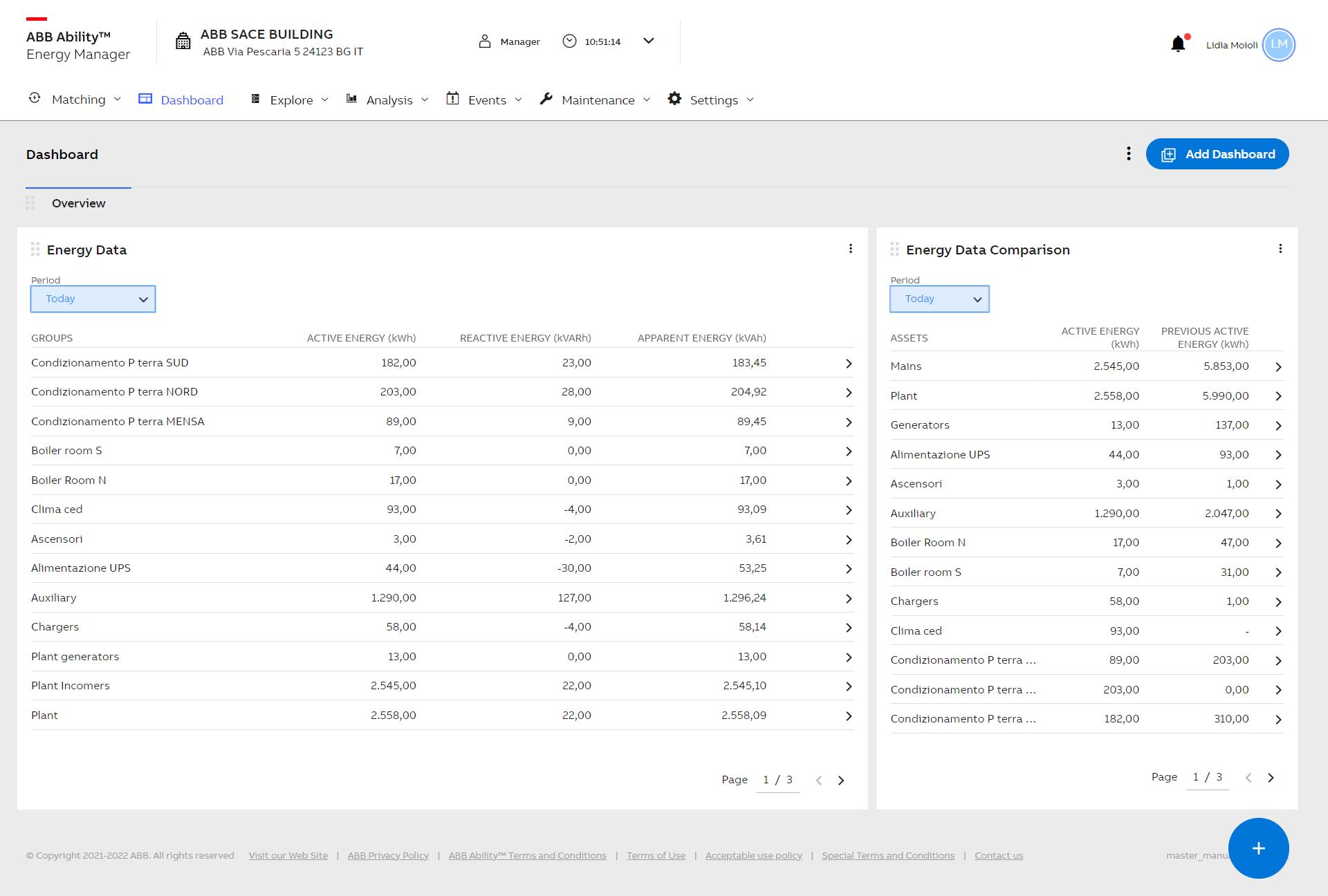Open Boiler room S row arrow in Energy Data

[849, 451]
